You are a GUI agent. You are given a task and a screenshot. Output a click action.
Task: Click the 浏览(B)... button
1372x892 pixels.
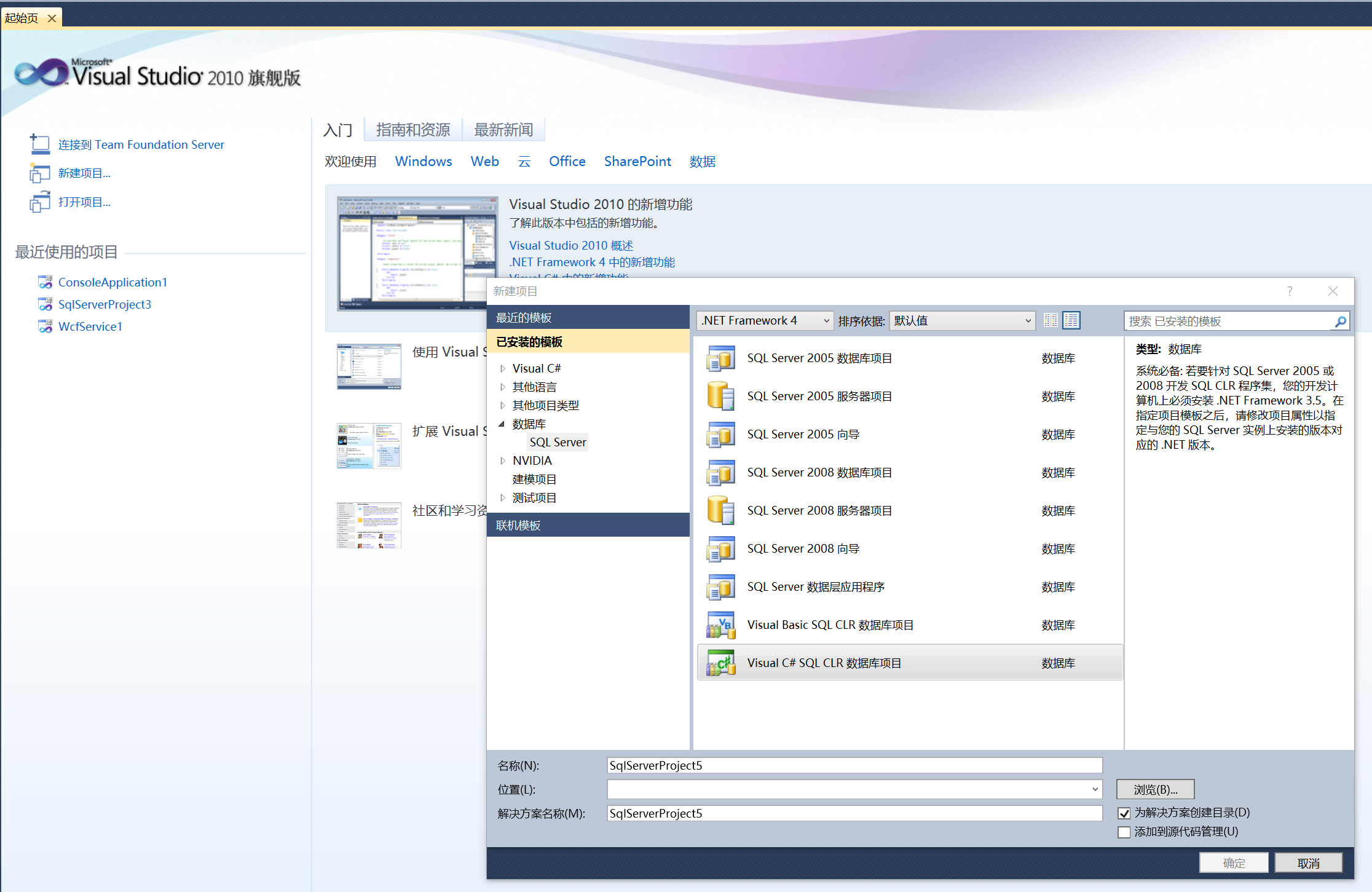1156,790
